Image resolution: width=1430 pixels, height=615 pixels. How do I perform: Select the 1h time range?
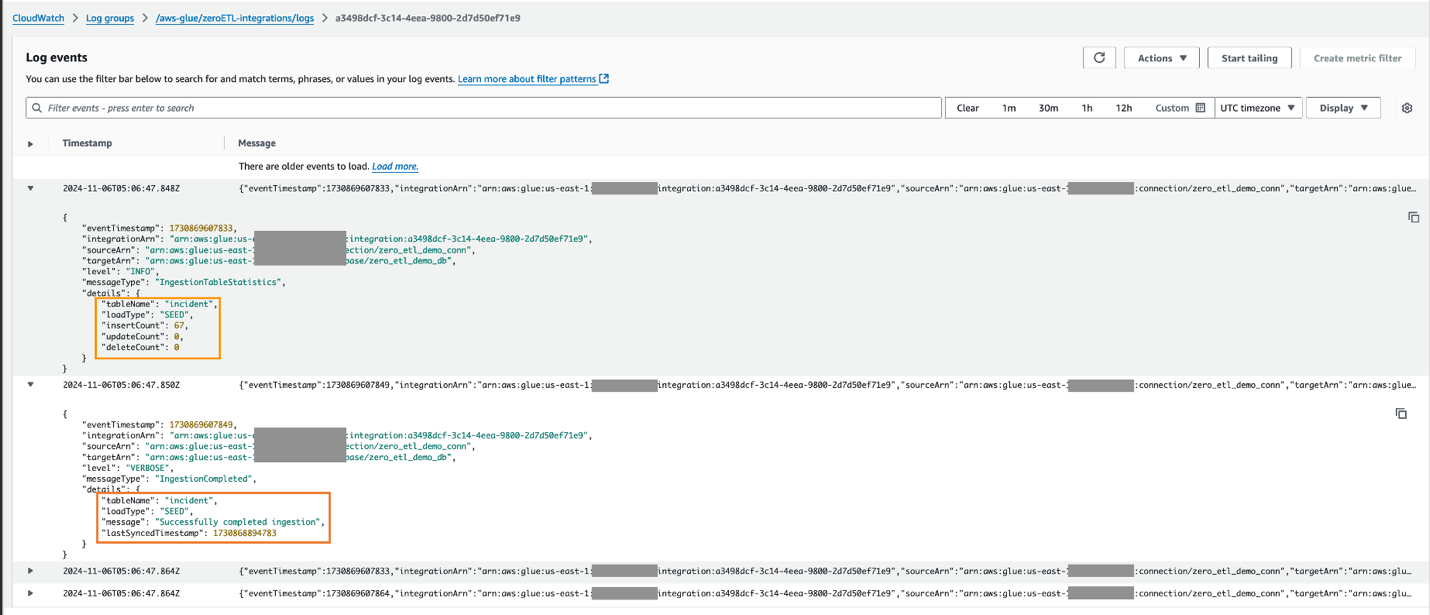click(1087, 108)
